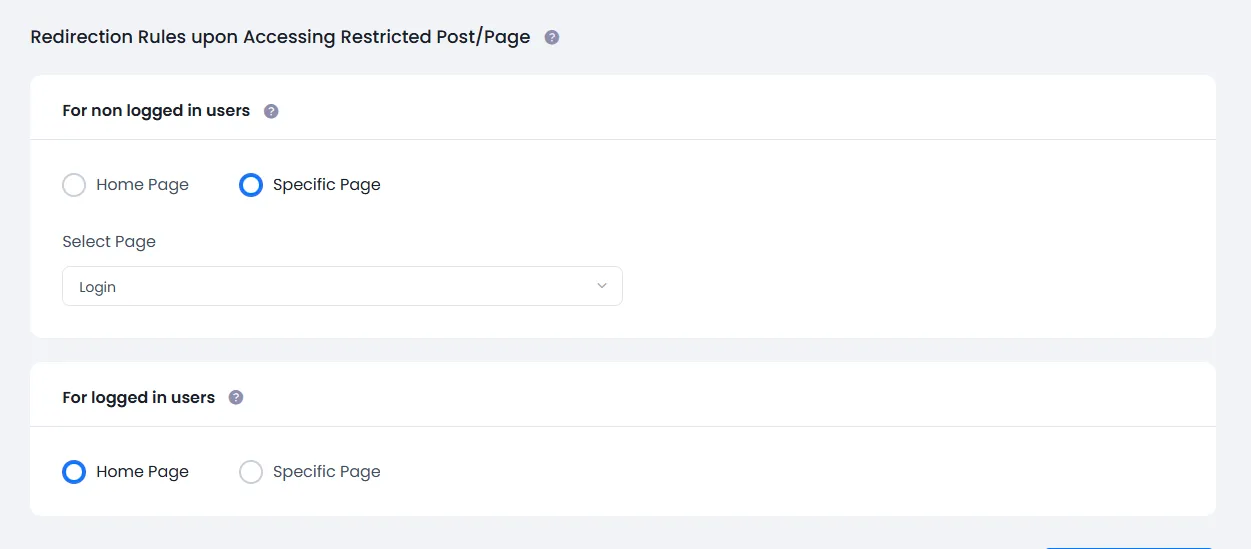This screenshot has width=1251, height=549.
Task: Click the chevron arrow in Select Page dropdown
Action: click(602, 286)
